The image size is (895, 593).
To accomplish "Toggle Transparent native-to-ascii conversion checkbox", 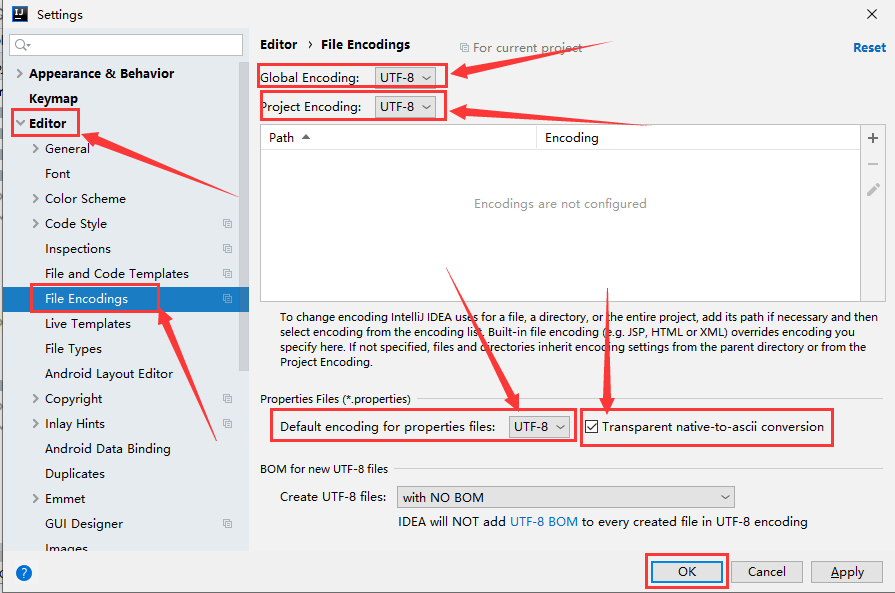I will coord(592,426).
